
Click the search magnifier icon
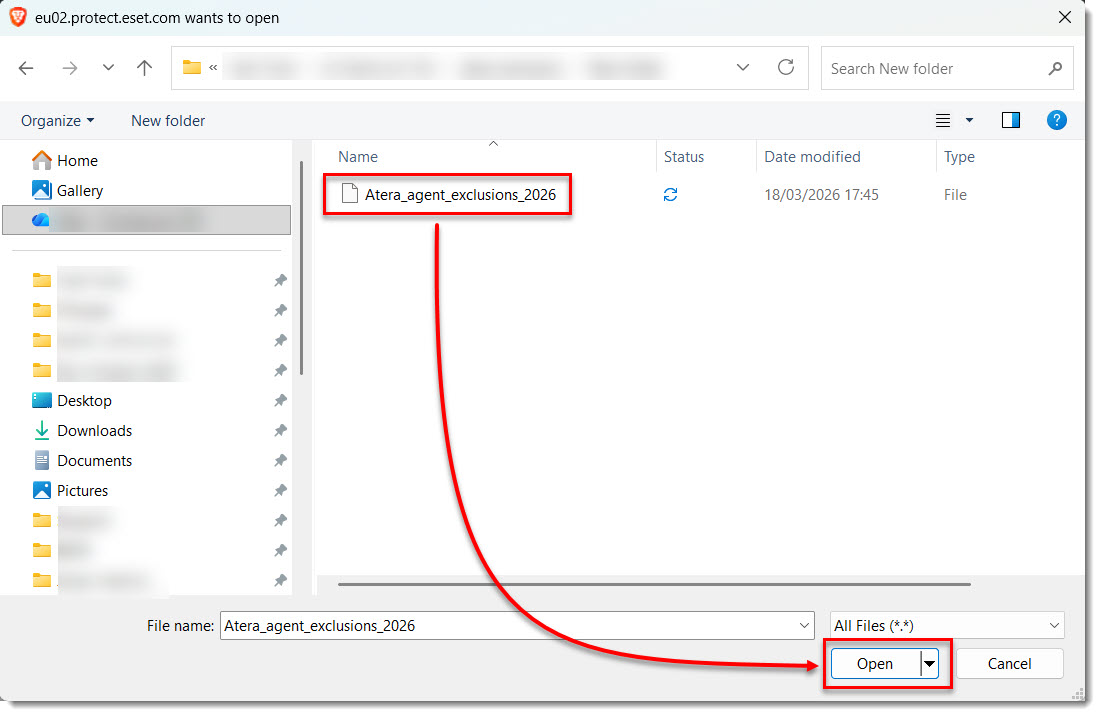pos(1054,69)
